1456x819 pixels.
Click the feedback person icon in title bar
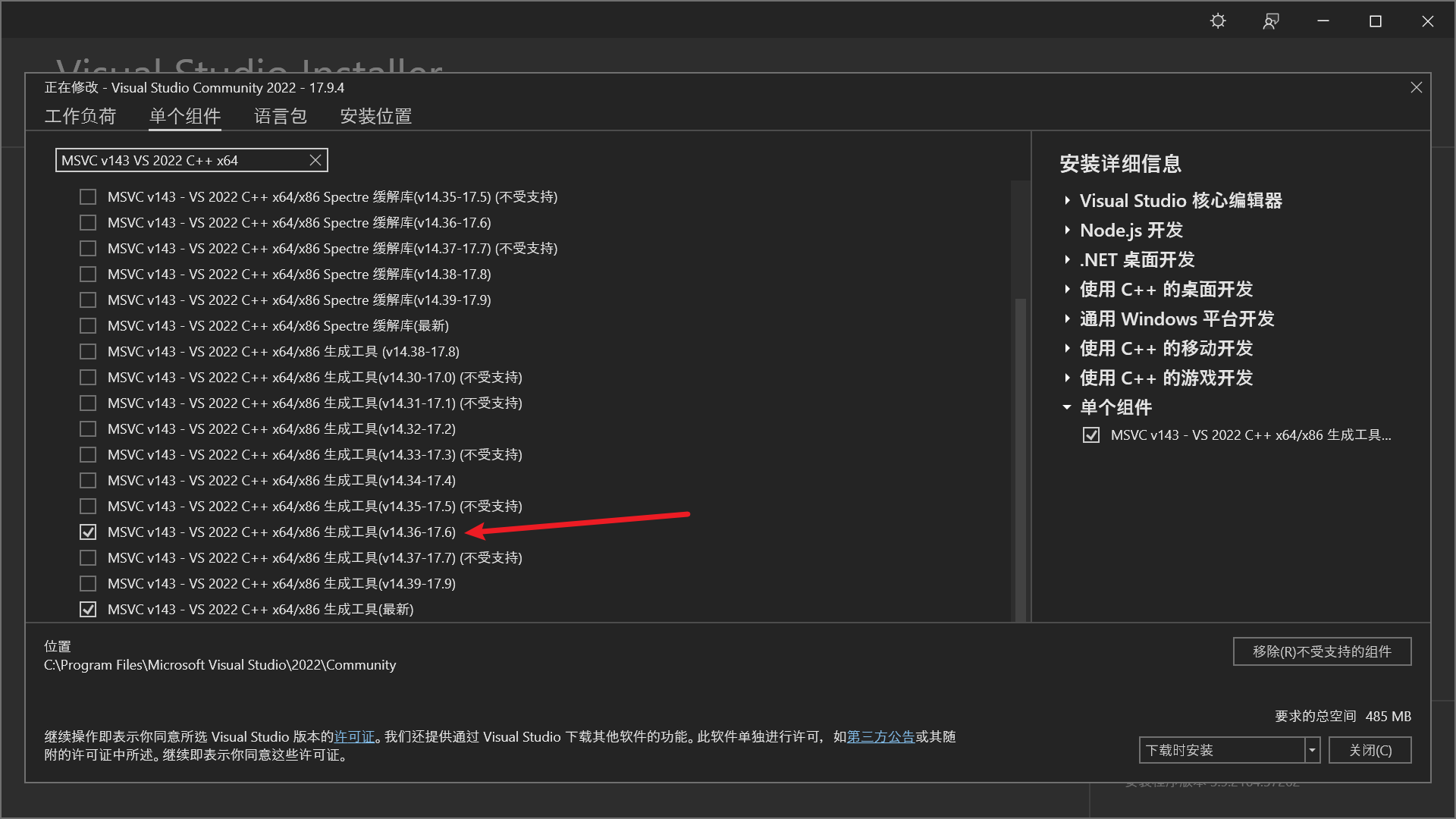pos(1271,21)
